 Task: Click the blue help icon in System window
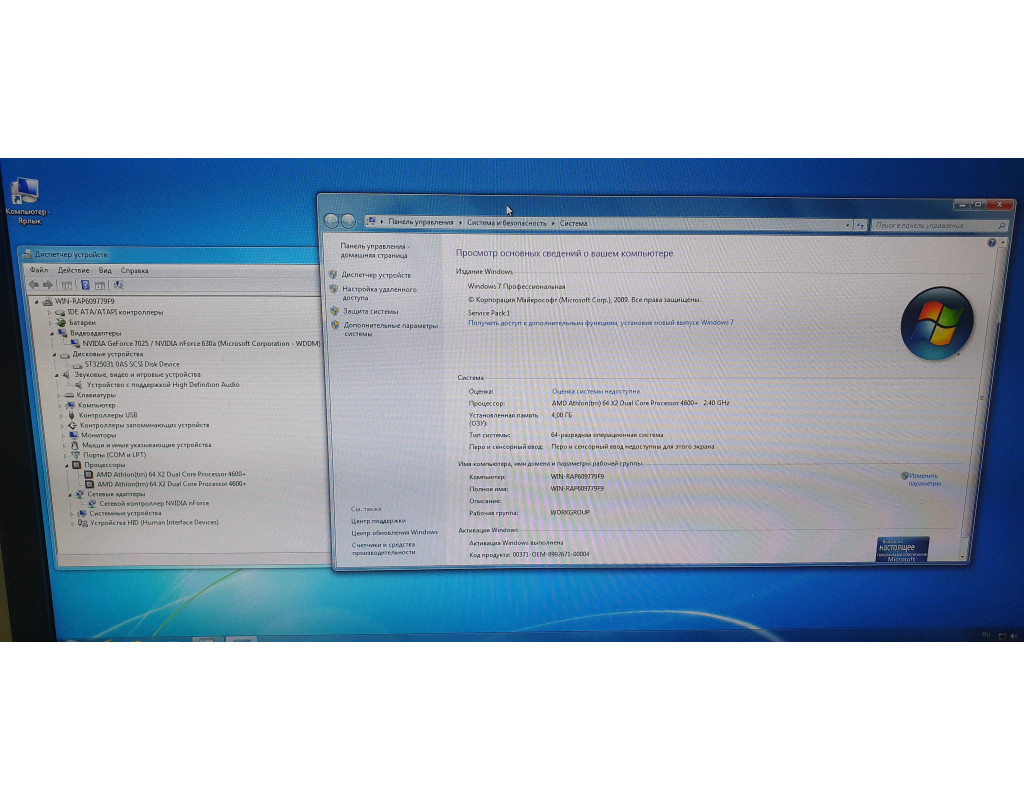[x=991, y=243]
